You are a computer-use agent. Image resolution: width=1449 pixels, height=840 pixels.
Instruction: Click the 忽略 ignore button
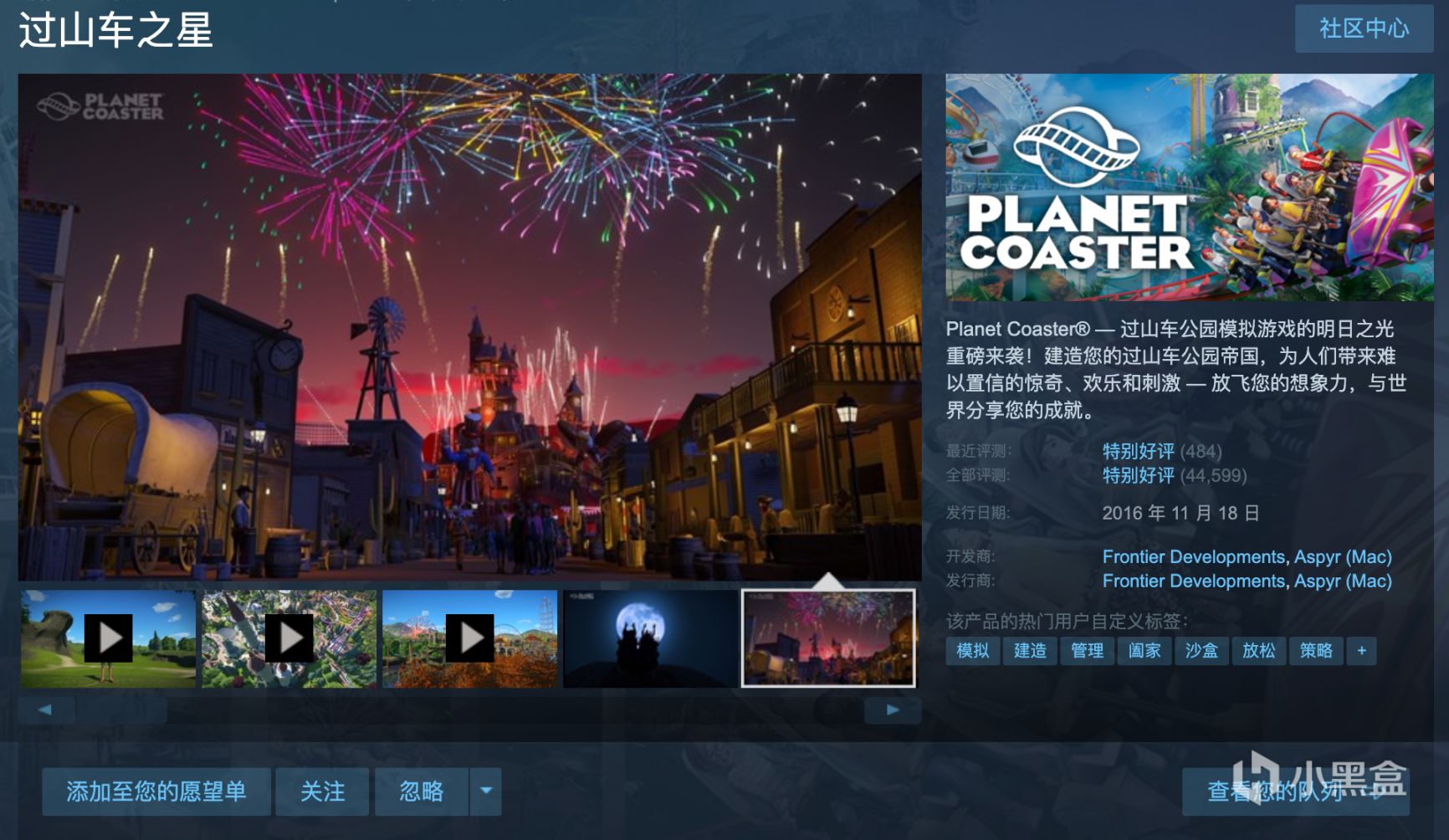[422, 791]
